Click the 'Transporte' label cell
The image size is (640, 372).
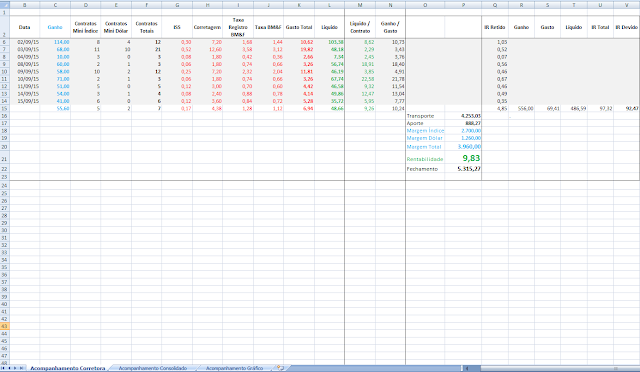click(425, 116)
